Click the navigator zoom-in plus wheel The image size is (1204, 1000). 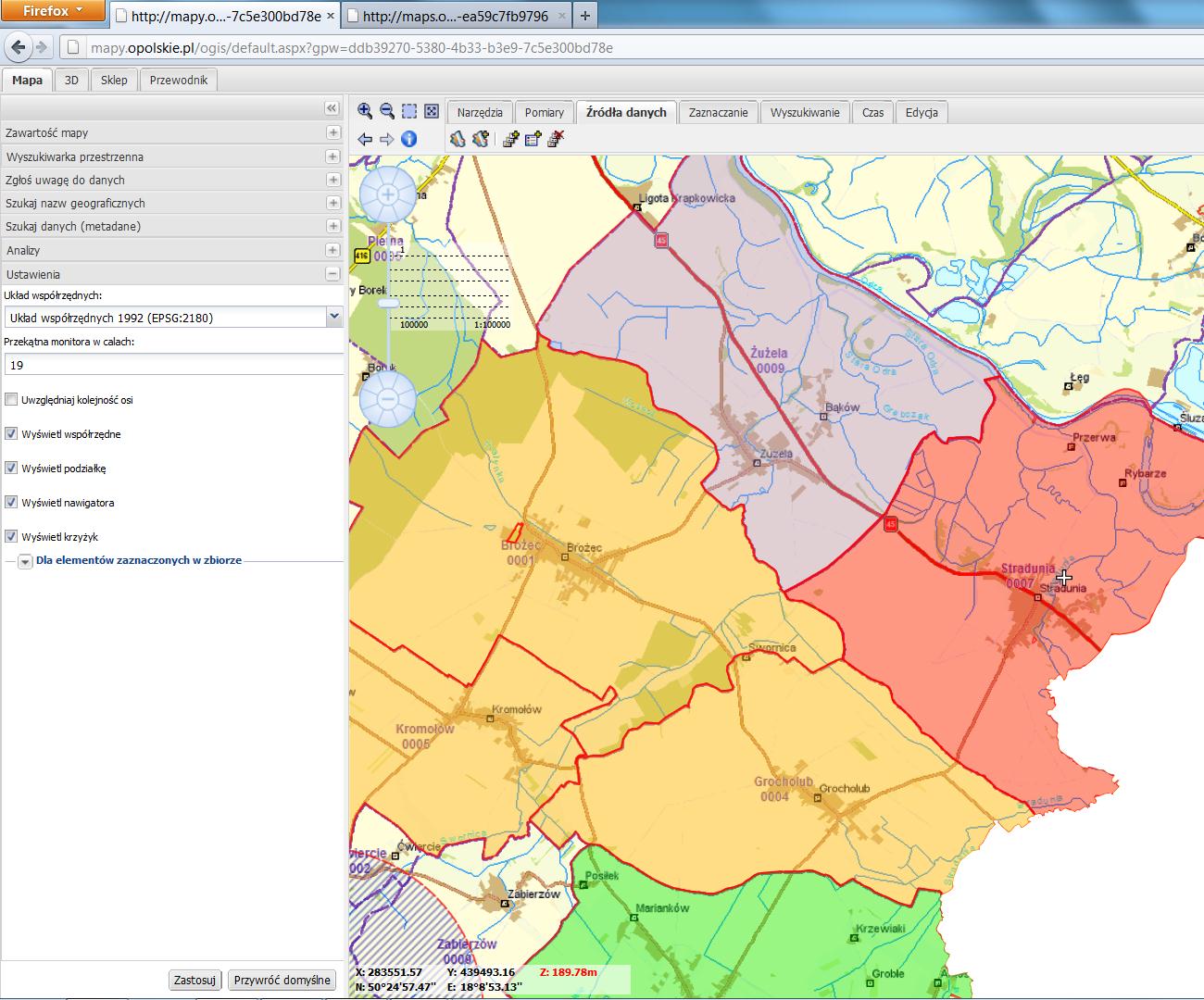387,194
